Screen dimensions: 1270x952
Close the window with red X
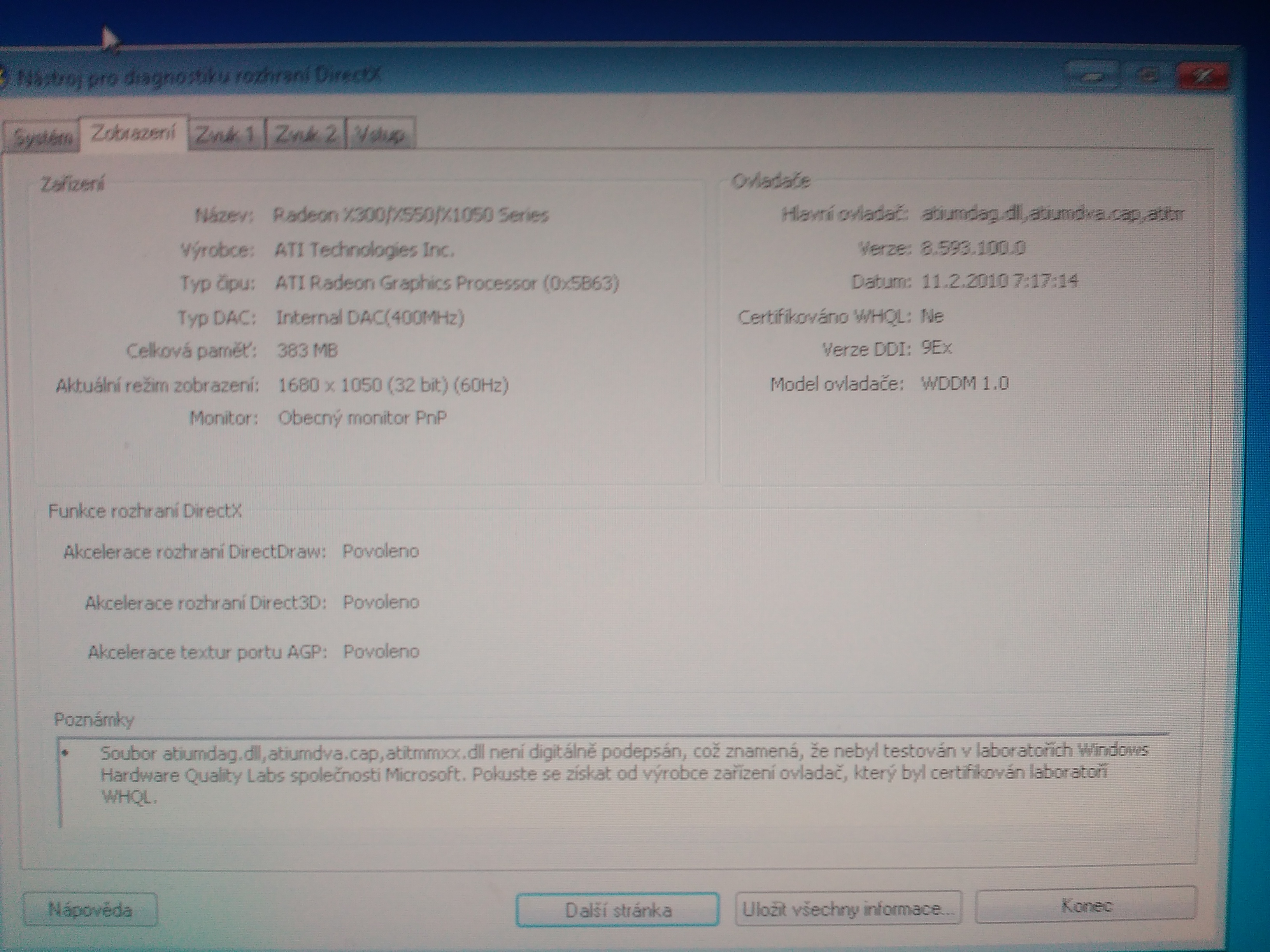point(1202,76)
